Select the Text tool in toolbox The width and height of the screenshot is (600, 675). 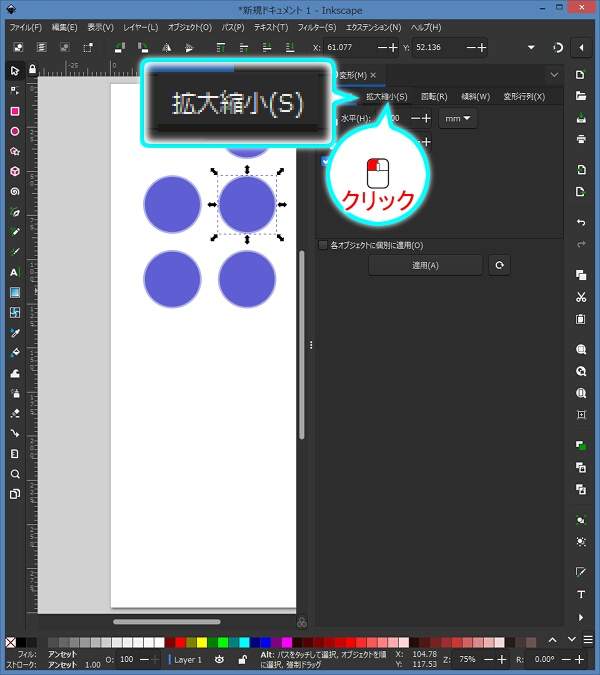pos(15,272)
